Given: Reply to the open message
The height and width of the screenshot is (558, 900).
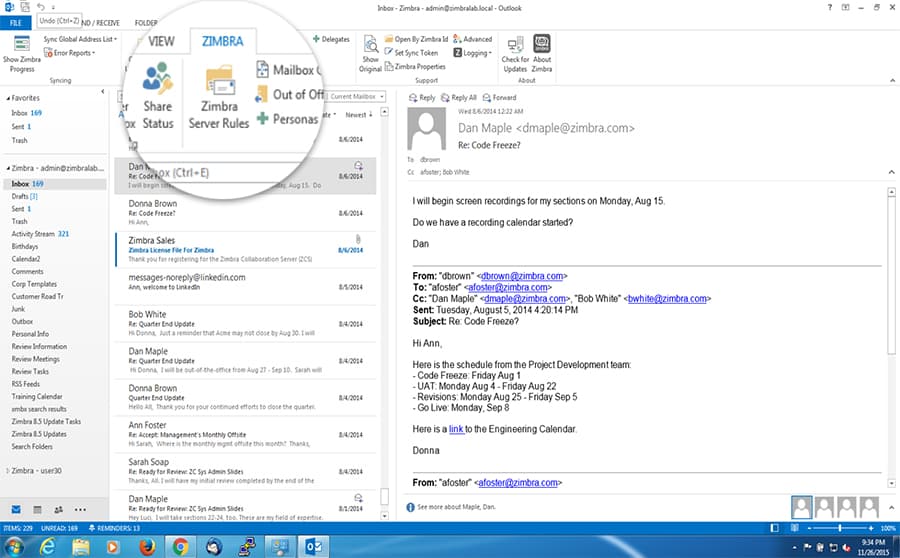Looking at the screenshot, I should coord(422,98).
